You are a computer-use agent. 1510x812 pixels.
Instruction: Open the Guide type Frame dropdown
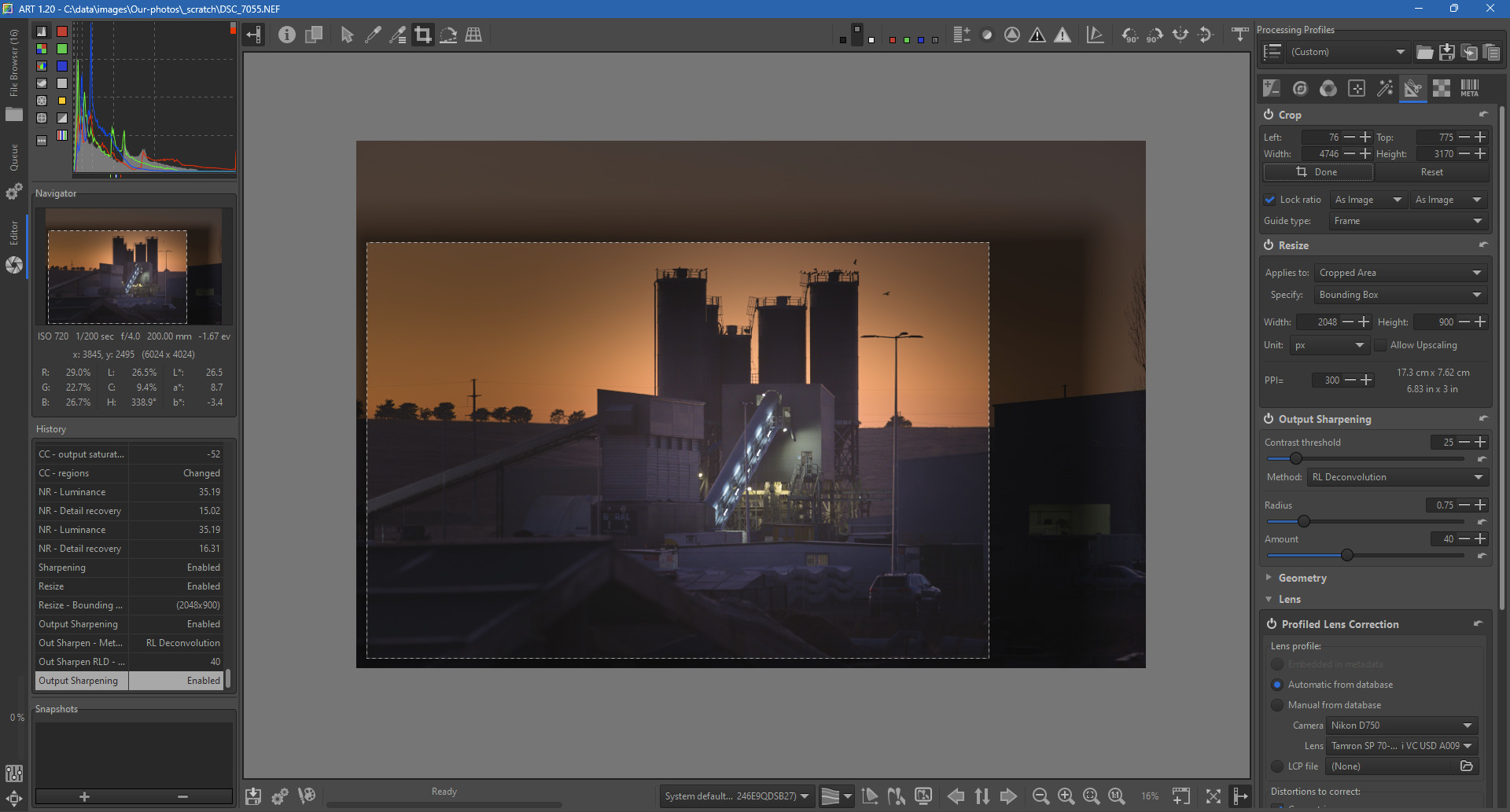[1406, 221]
